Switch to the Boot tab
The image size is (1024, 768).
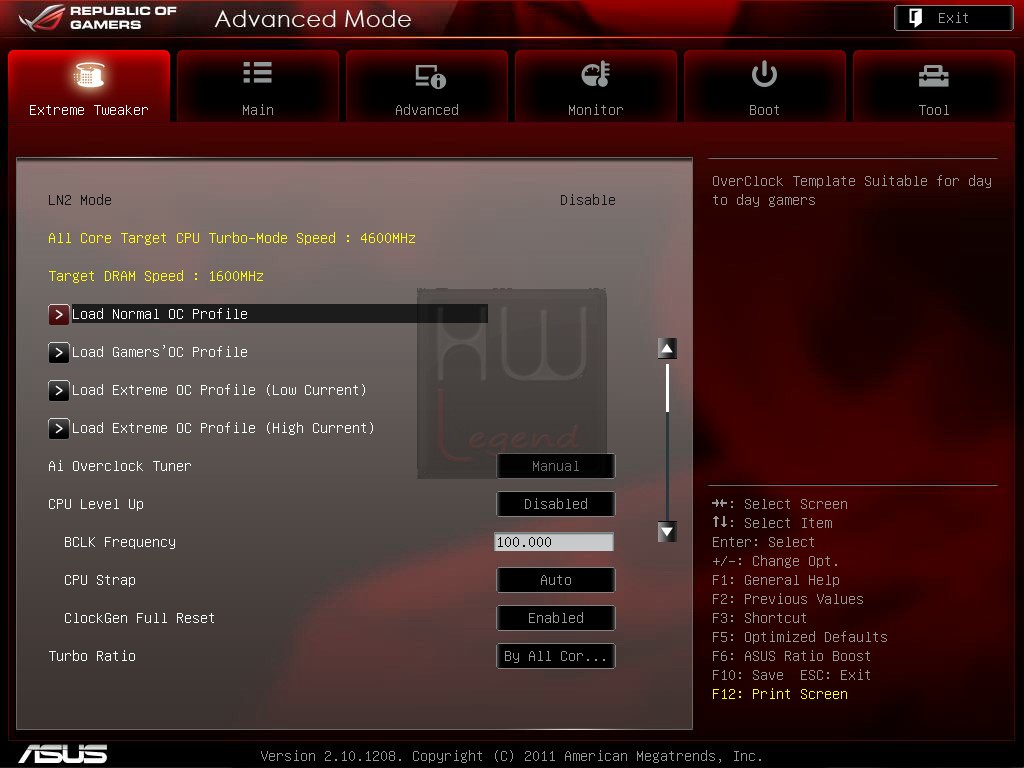765,86
